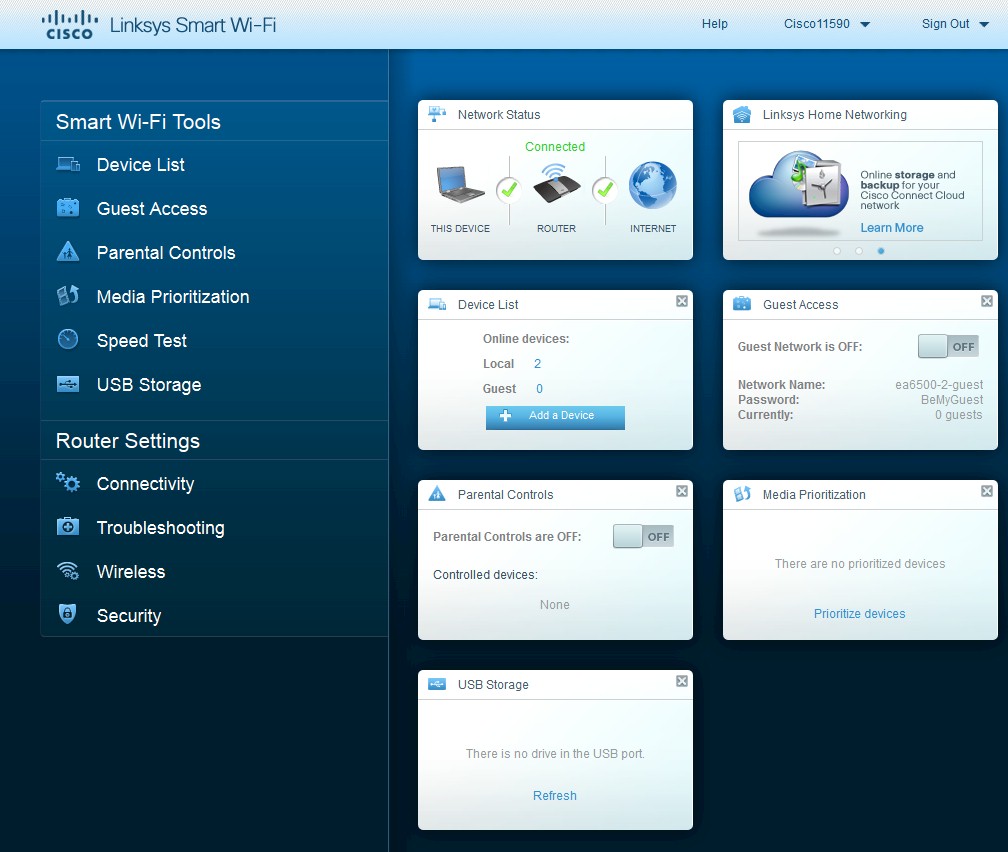The height and width of the screenshot is (852, 1008).
Task: Click 'There are no prioritized devices' message
Action: [860, 563]
